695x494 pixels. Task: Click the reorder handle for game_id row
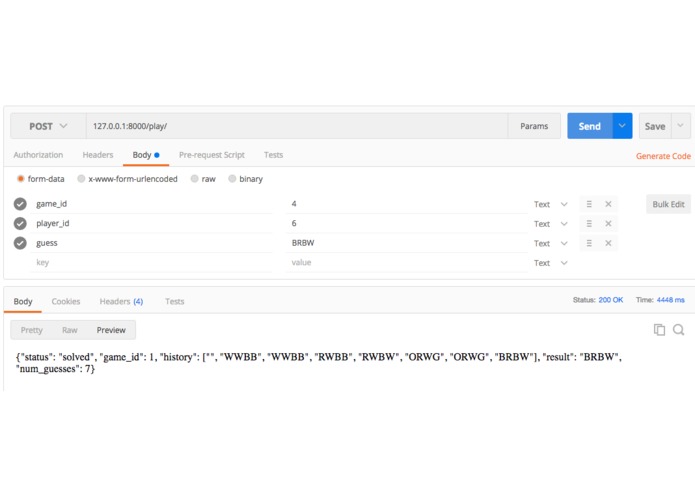[589, 204]
